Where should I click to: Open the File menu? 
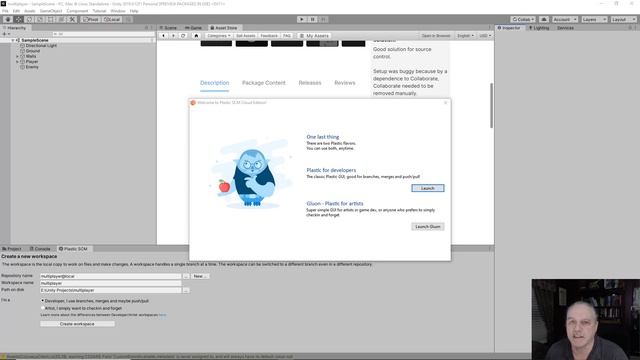pos(5,11)
